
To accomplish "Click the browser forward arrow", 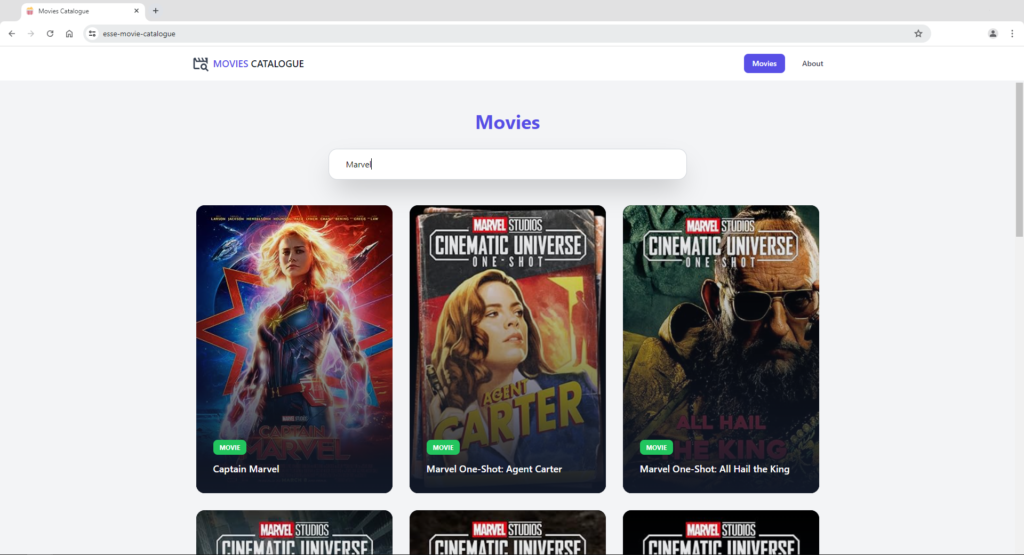I will coord(31,33).
